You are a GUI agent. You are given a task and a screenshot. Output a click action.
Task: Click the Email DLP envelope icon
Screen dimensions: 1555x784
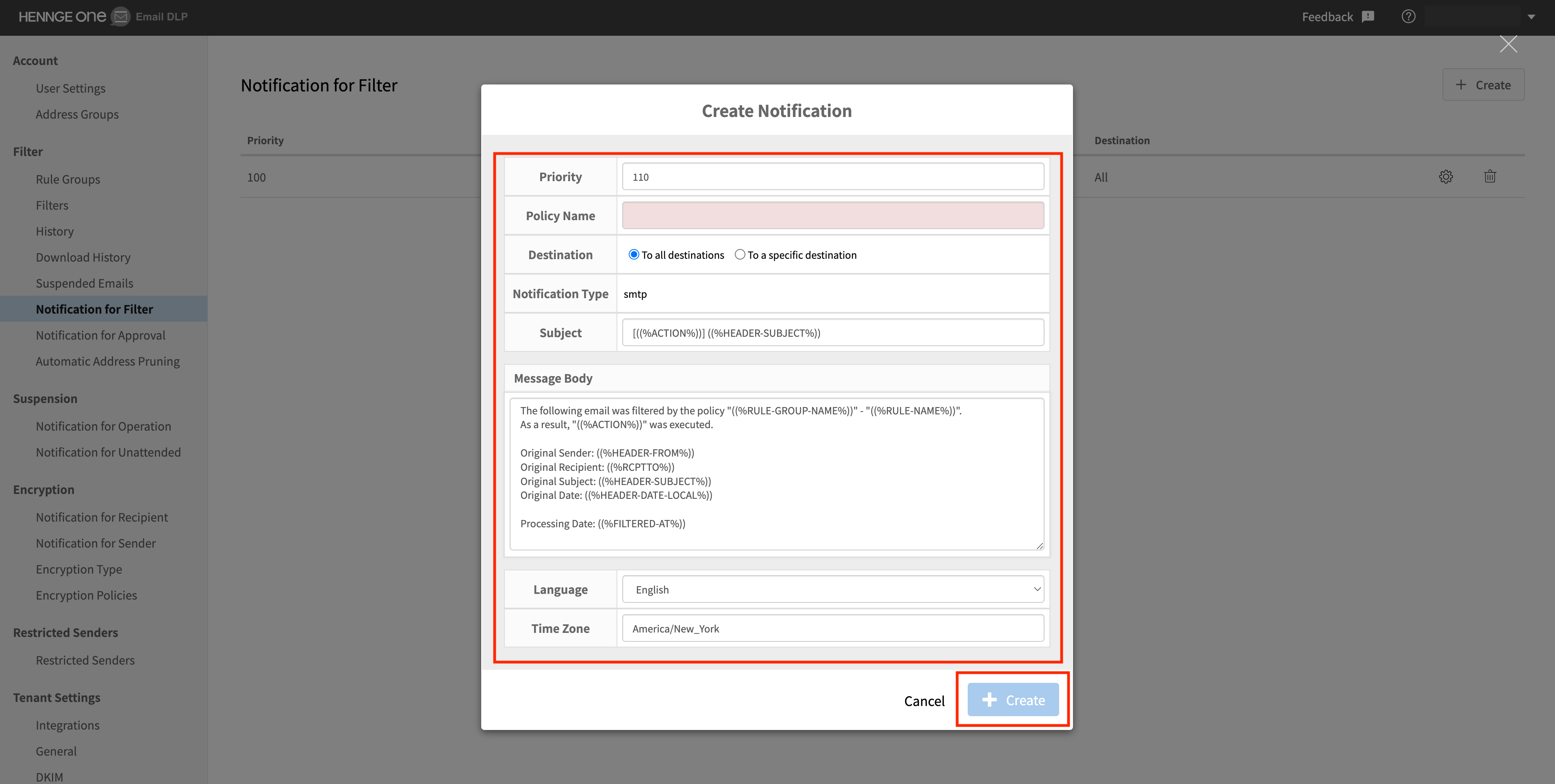(121, 16)
